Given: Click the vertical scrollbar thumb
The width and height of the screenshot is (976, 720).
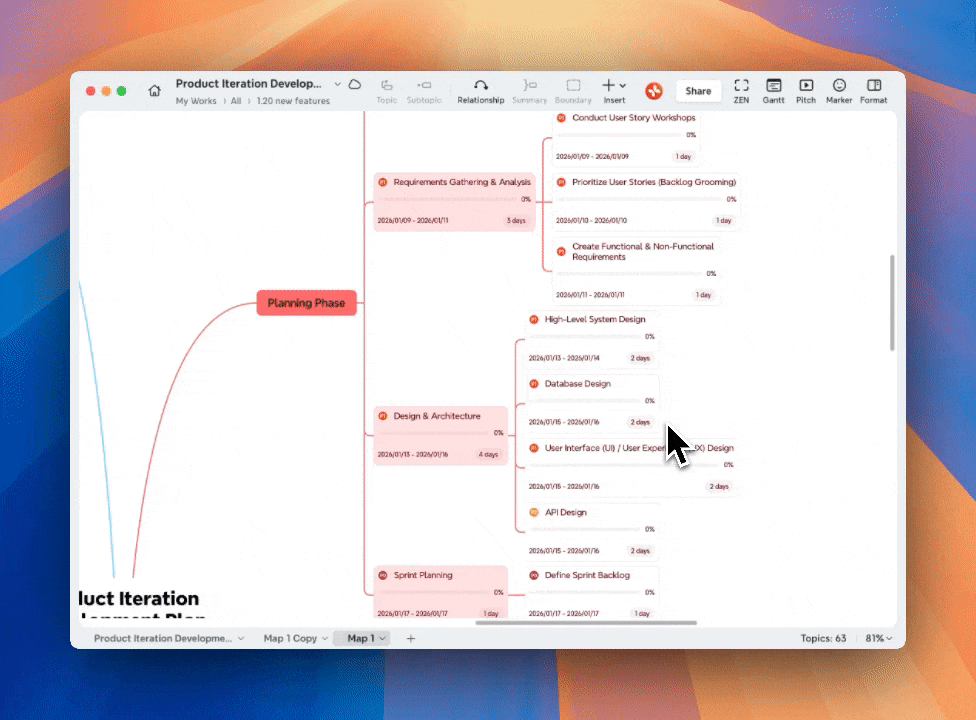Looking at the screenshot, I should click(x=892, y=302).
